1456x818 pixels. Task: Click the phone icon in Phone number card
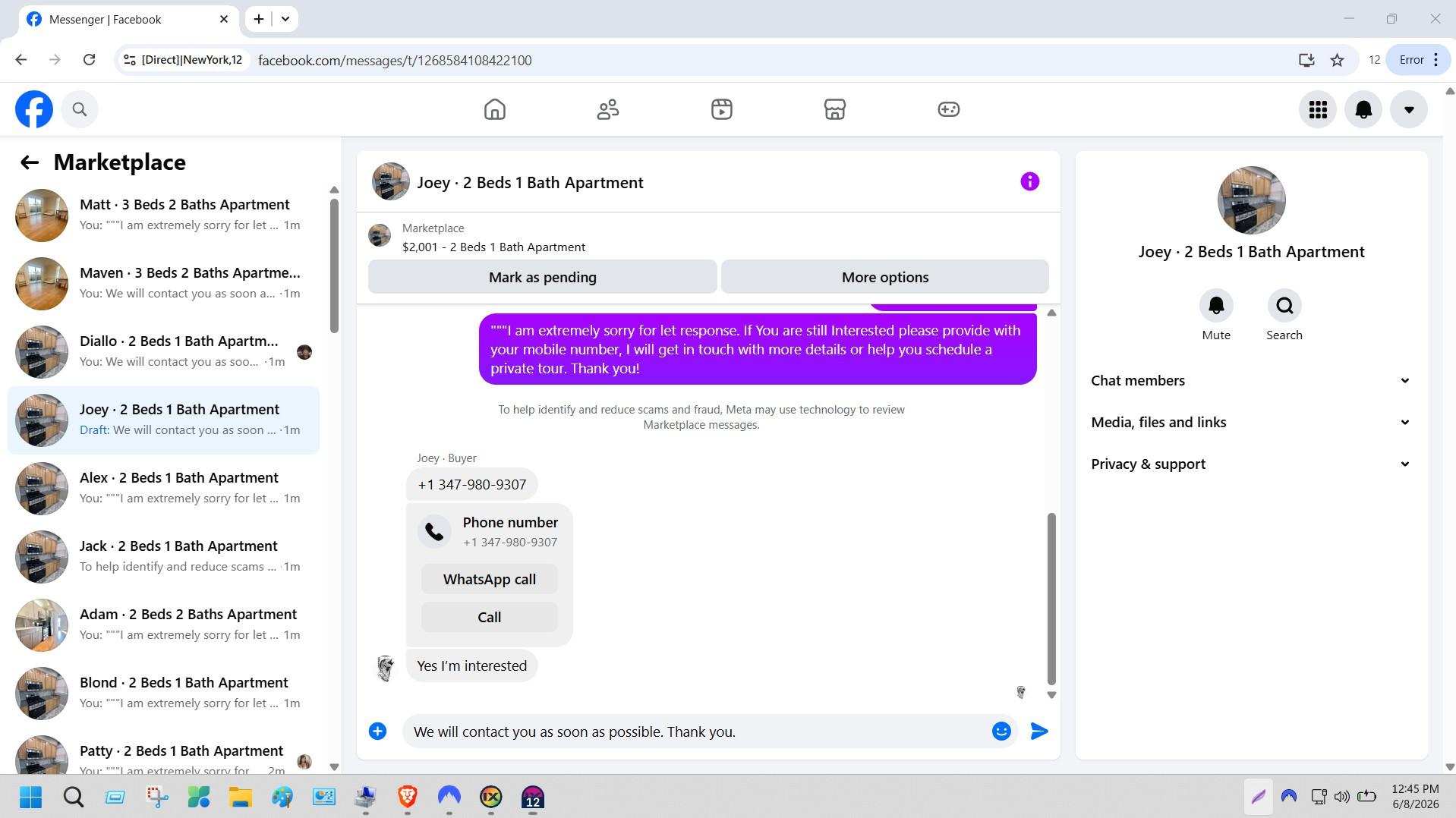434,532
